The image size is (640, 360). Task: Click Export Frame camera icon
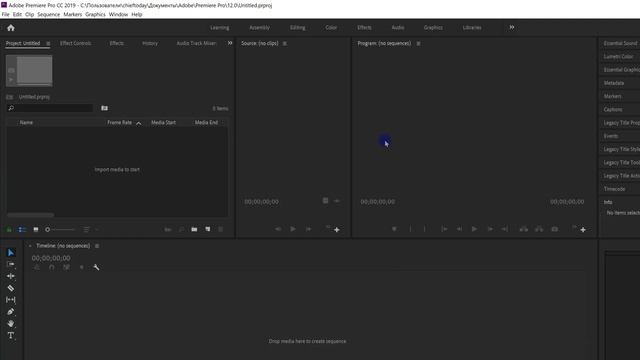(555, 229)
